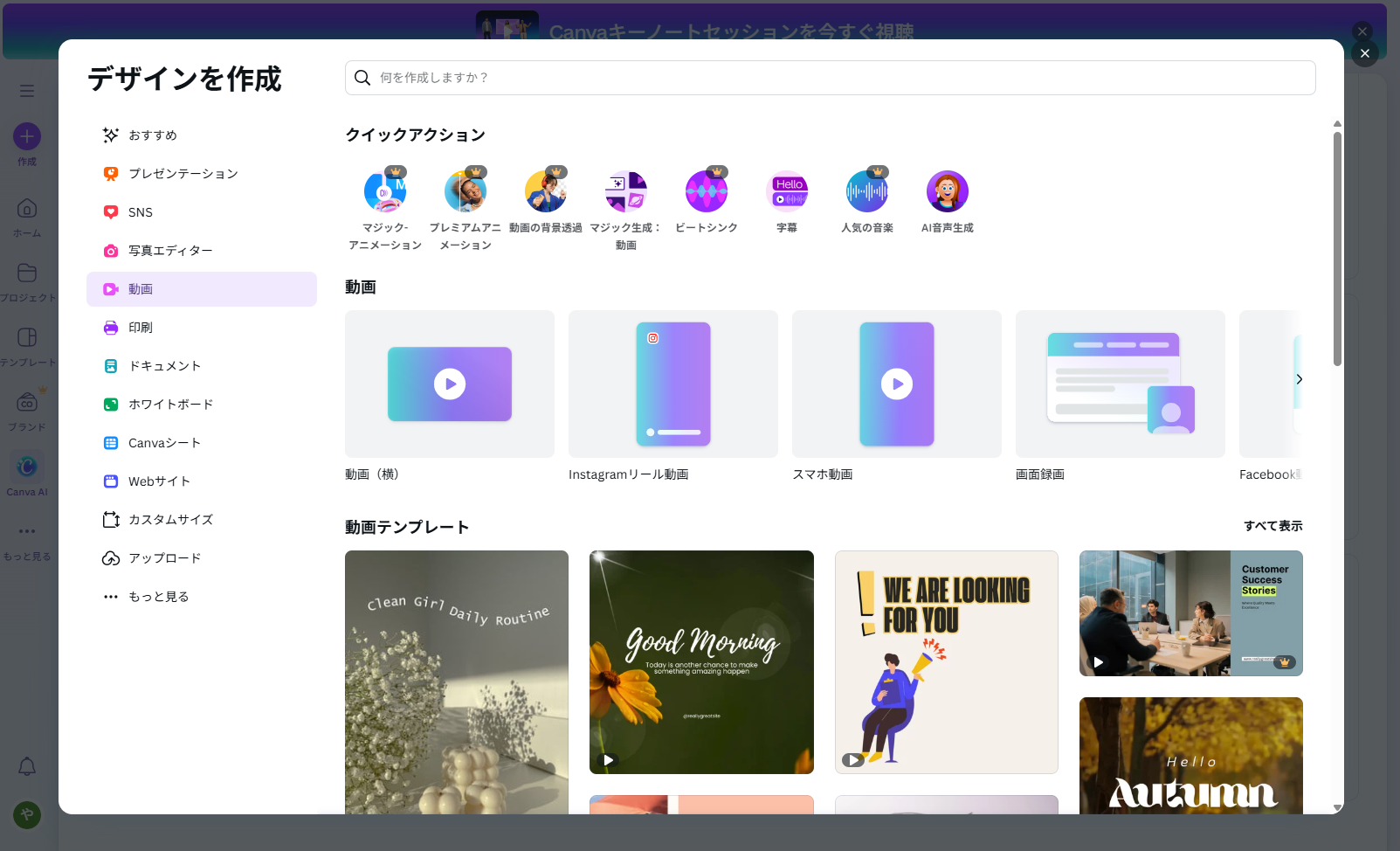Image resolution: width=1400 pixels, height=851 pixels.
Task: Select the ホワイトボード category
Action: 170,405
